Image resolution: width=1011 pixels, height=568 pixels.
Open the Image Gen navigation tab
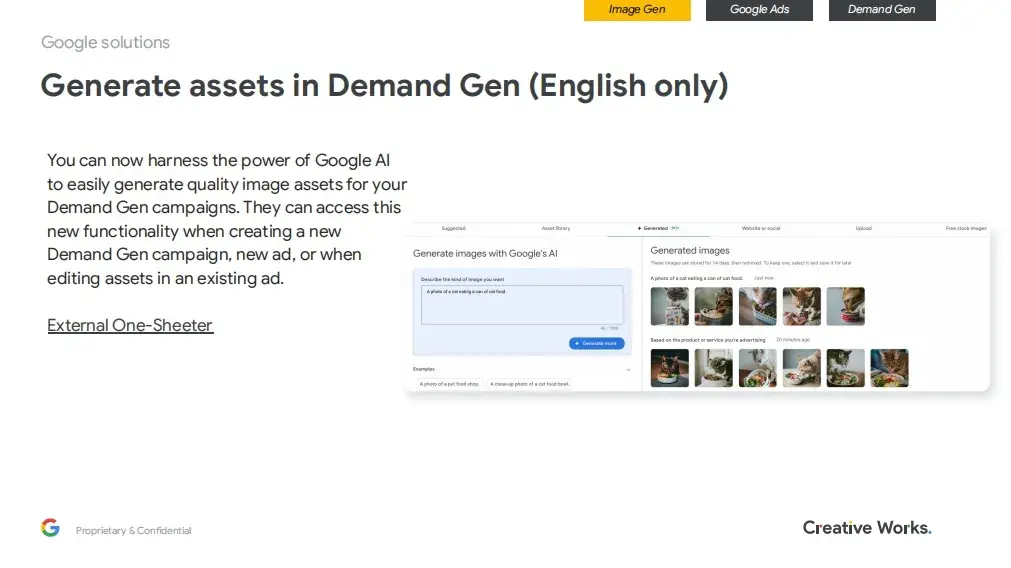click(x=637, y=10)
